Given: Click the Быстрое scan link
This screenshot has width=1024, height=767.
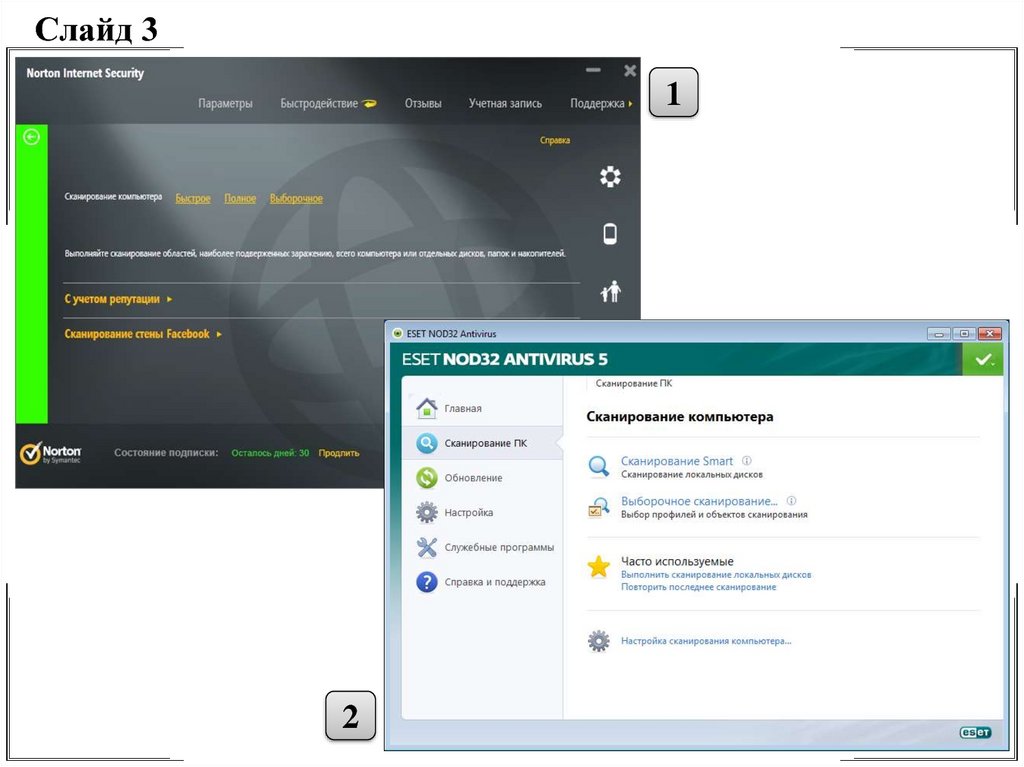Looking at the screenshot, I should [193, 199].
